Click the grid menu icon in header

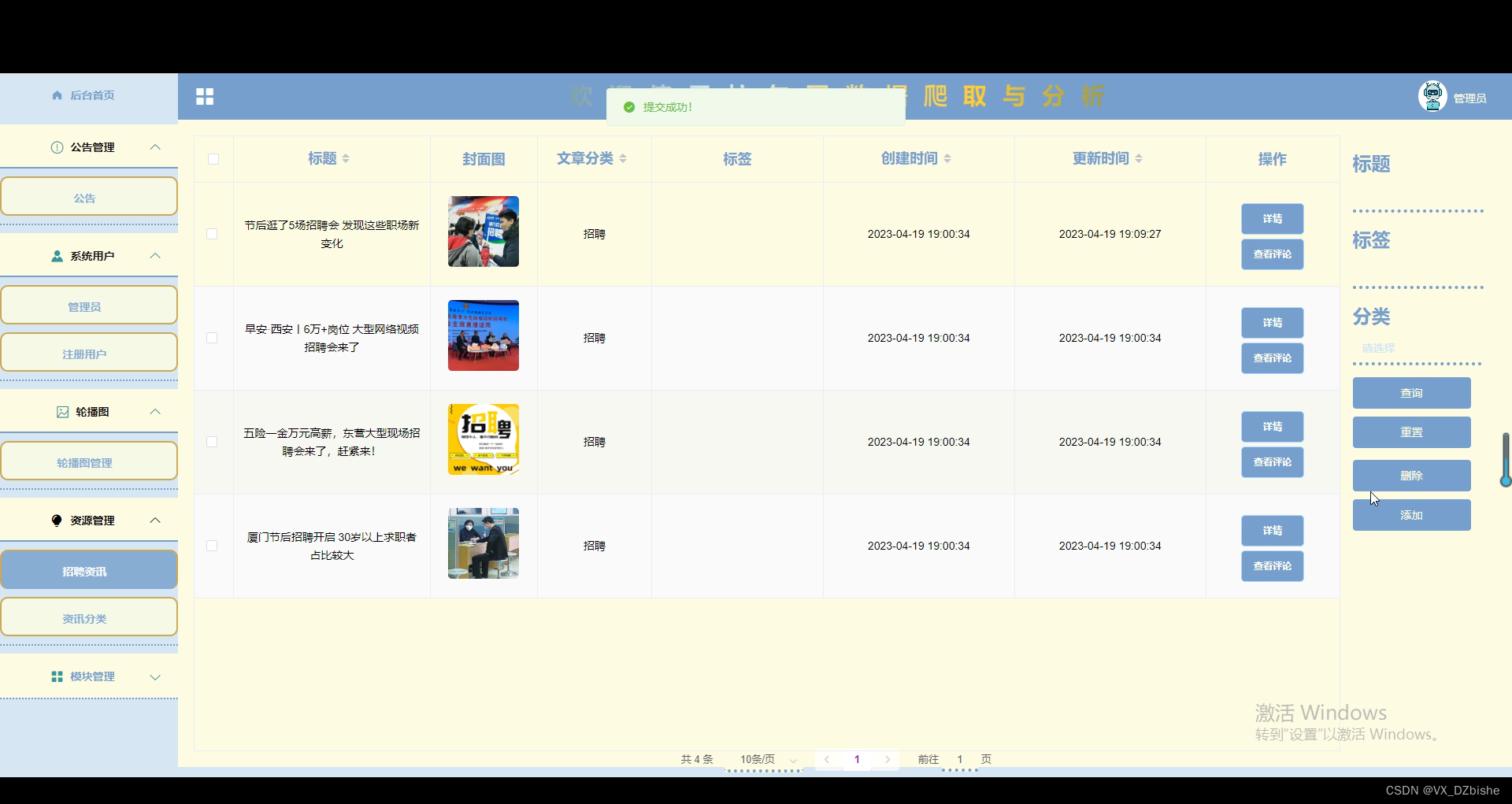205,96
